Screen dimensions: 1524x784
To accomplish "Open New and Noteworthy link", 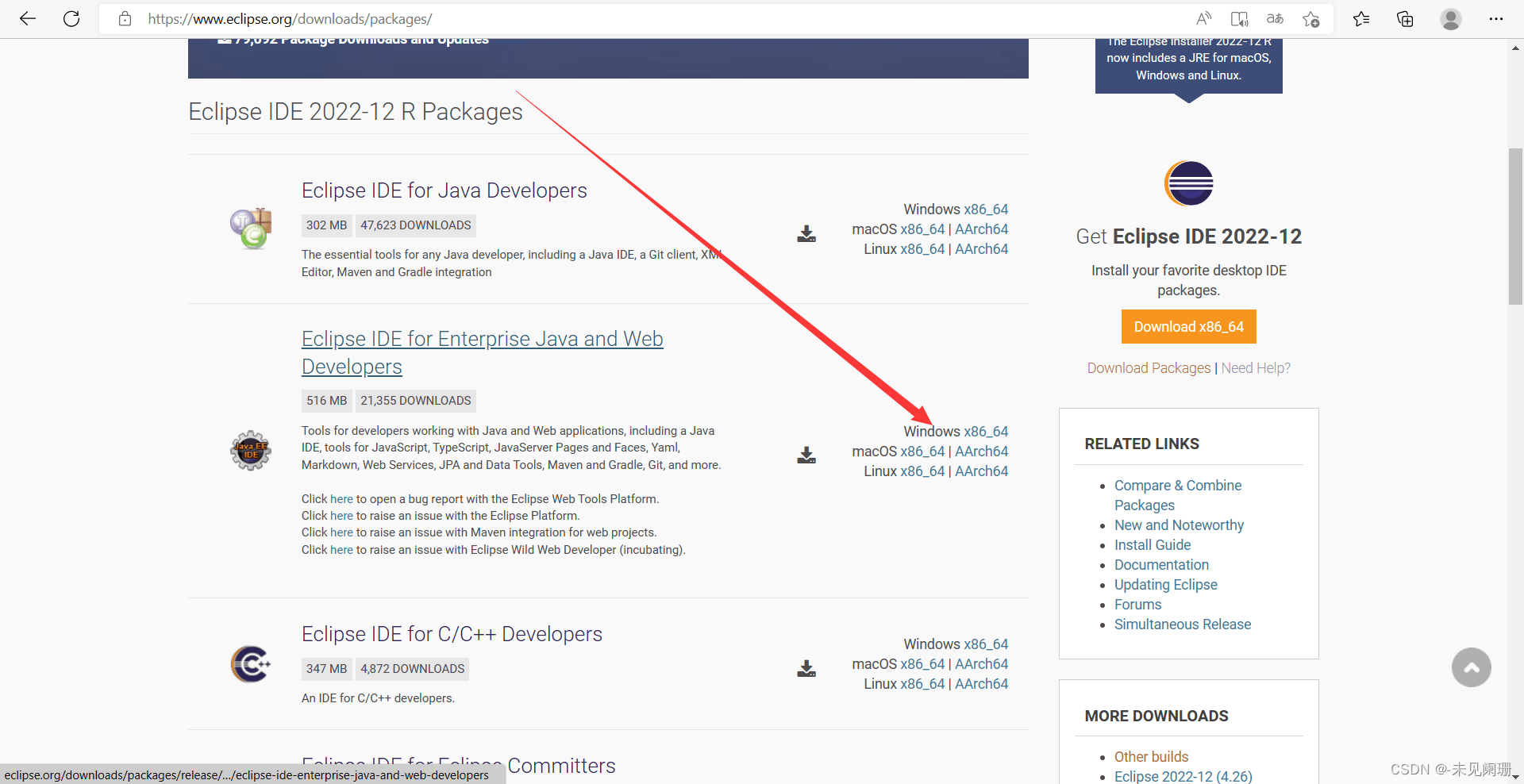I will [x=1179, y=525].
